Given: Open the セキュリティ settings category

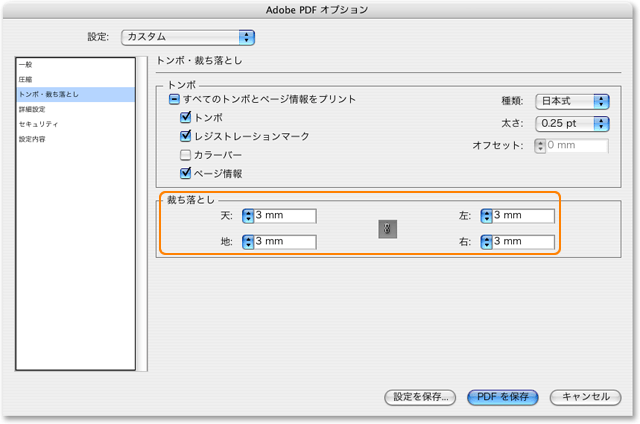Looking at the screenshot, I should pos(38,124).
